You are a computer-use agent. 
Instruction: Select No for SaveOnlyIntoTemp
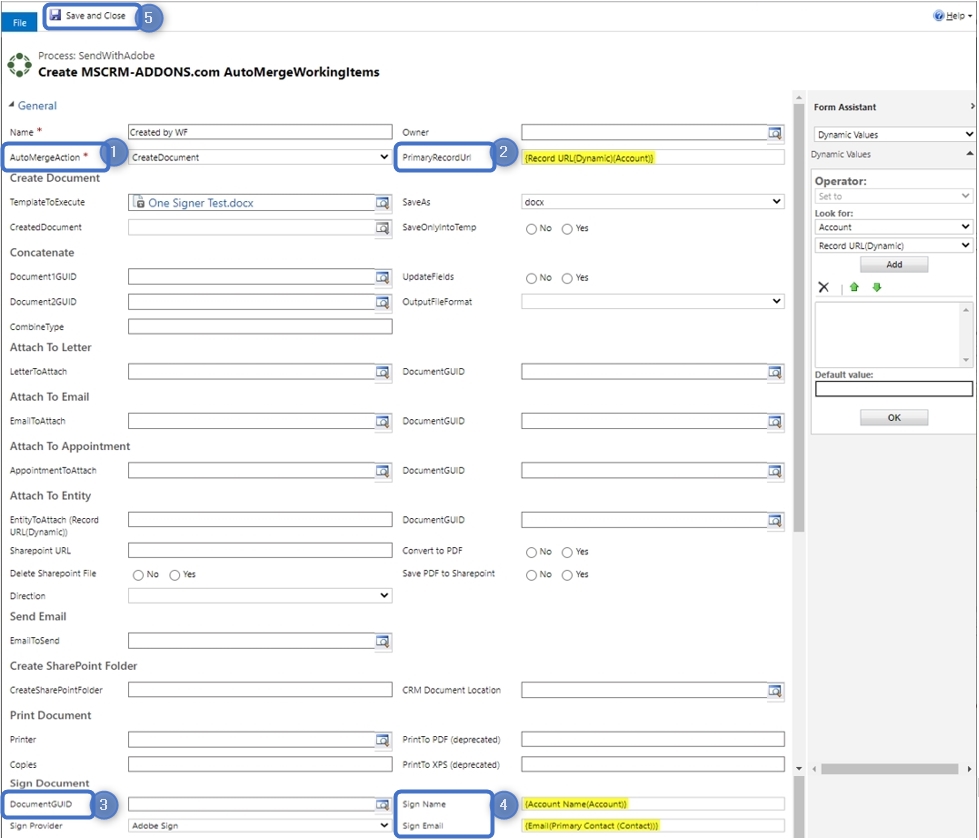[x=531, y=229]
